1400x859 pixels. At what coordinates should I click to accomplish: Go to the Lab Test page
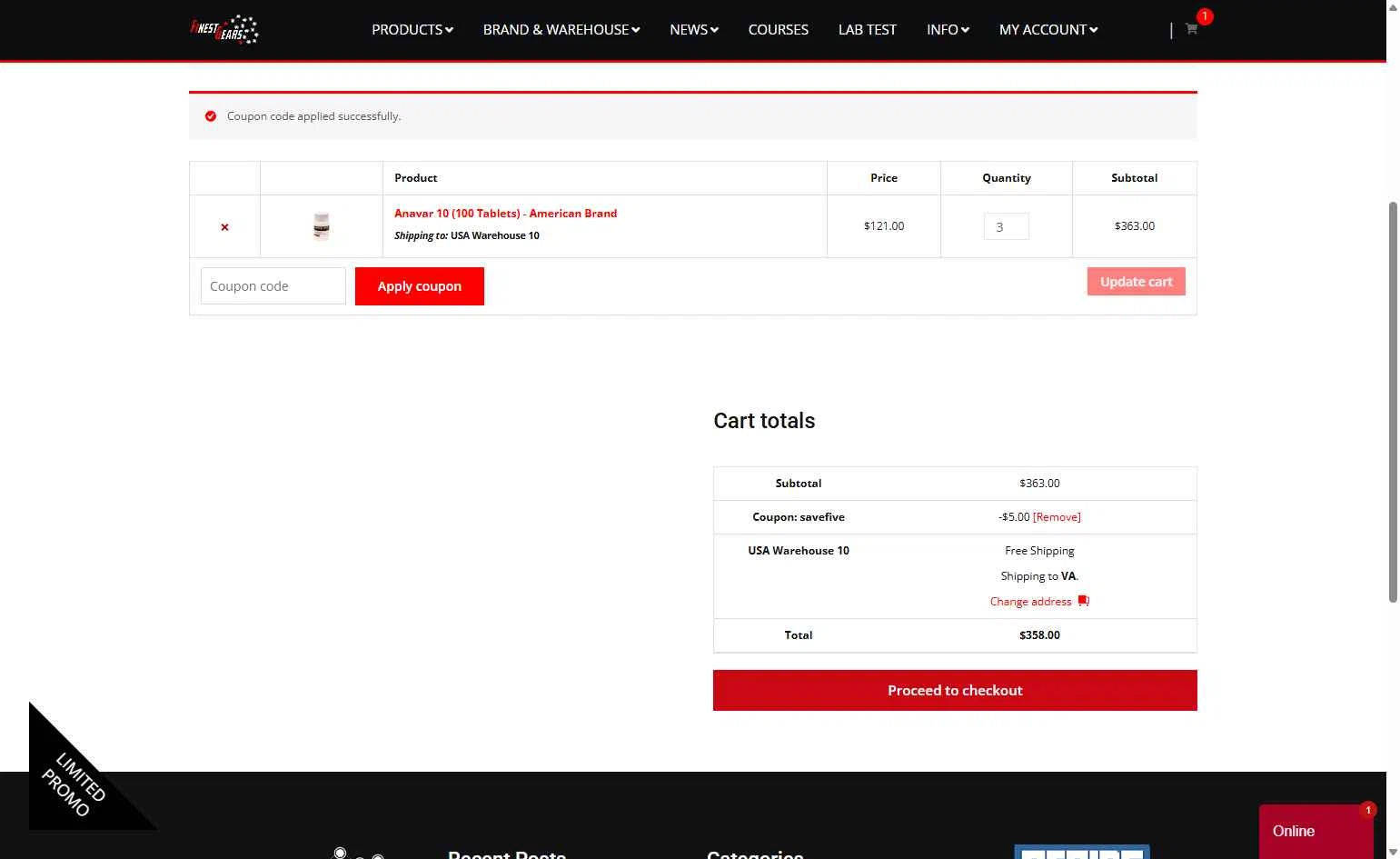(867, 29)
